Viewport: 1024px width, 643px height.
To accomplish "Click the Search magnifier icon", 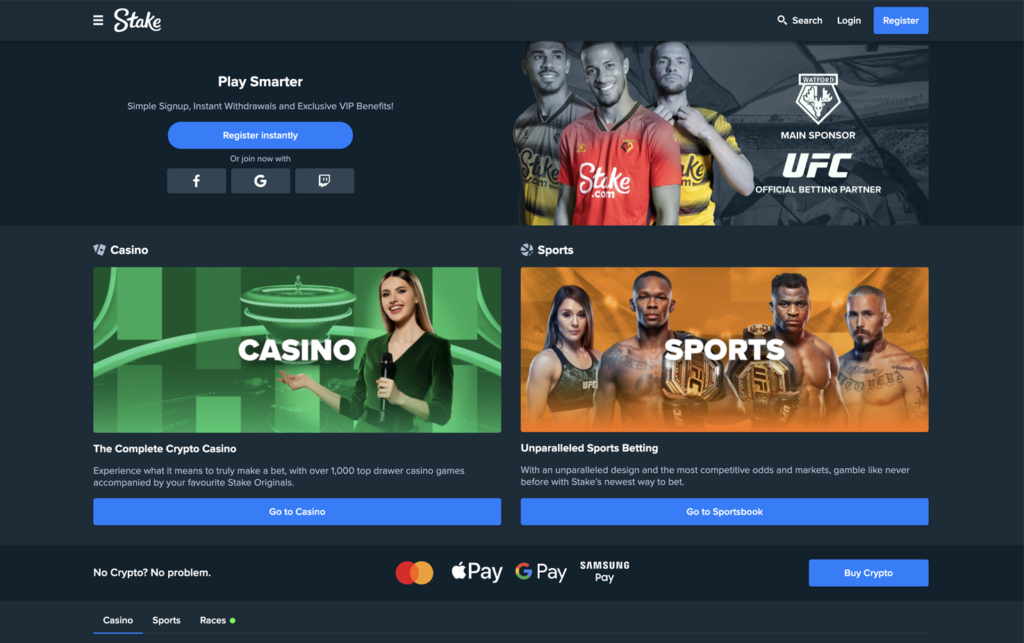I will (x=782, y=20).
